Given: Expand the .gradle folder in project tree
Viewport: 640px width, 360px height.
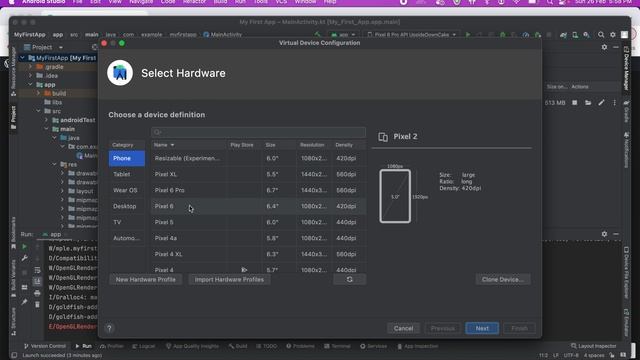Looking at the screenshot, I should tap(31, 67).
